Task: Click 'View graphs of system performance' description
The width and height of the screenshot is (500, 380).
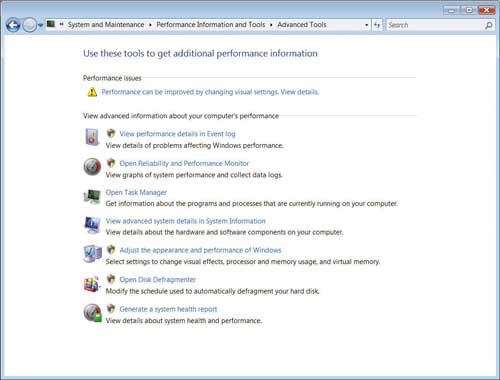Action: click(x=194, y=175)
